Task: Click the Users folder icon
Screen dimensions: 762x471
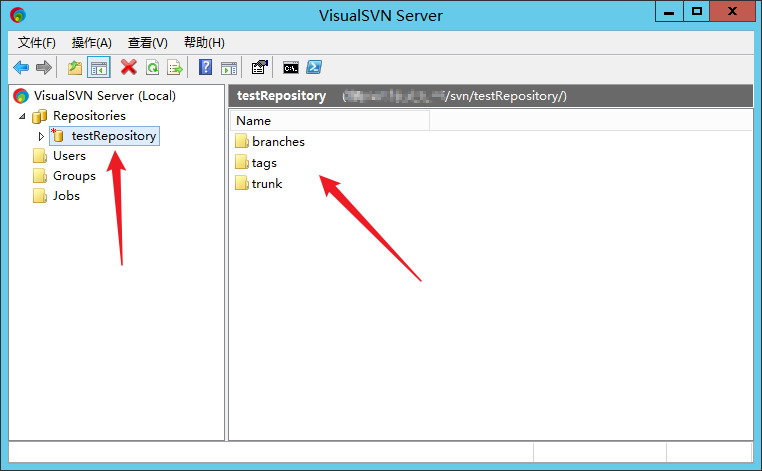Action: pos(39,156)
